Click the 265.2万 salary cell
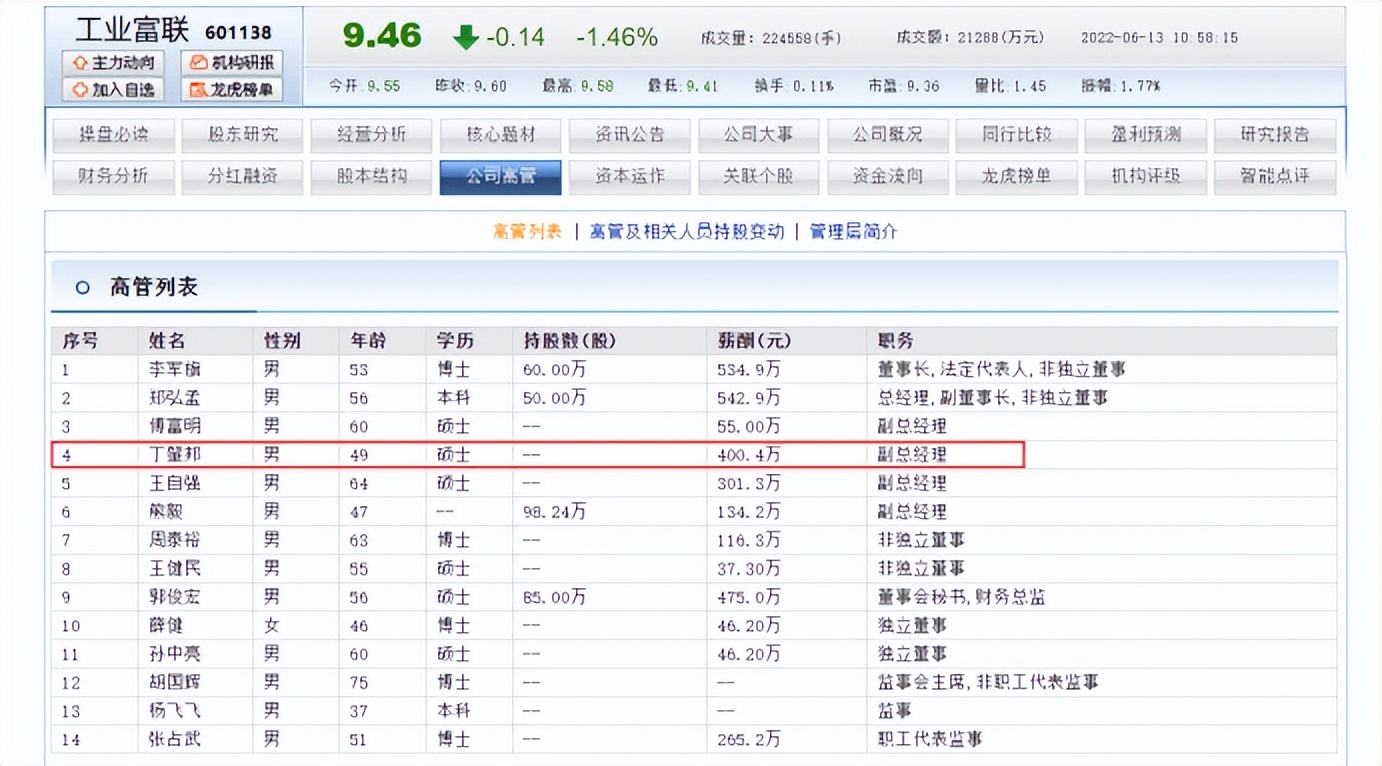The width and height of the screenshot is (1382, 766). pyautogui.click(x=749, y=740)
